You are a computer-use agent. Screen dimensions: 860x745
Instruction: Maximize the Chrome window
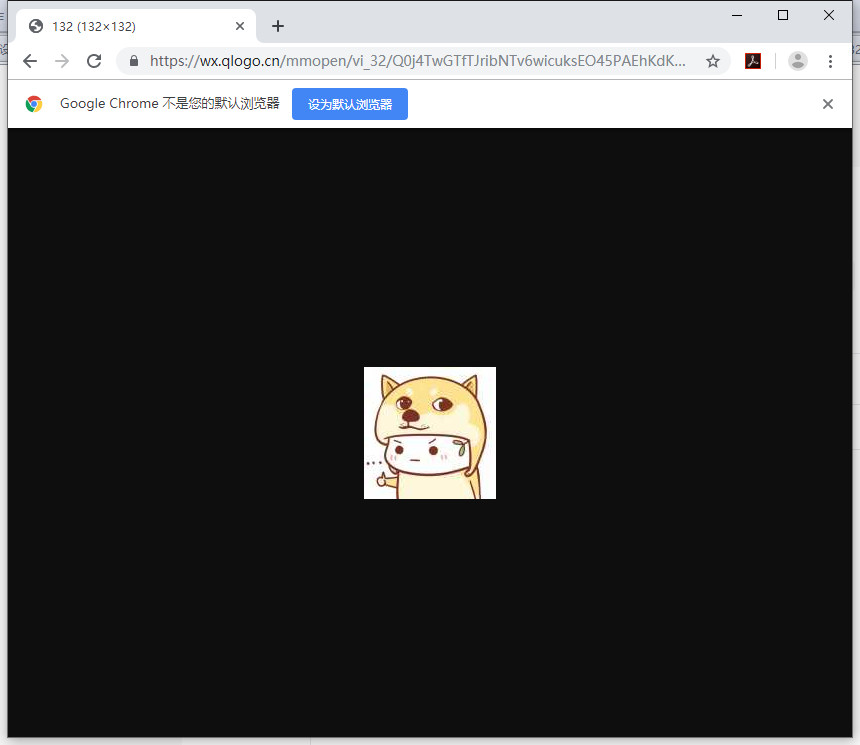[783, 15]
